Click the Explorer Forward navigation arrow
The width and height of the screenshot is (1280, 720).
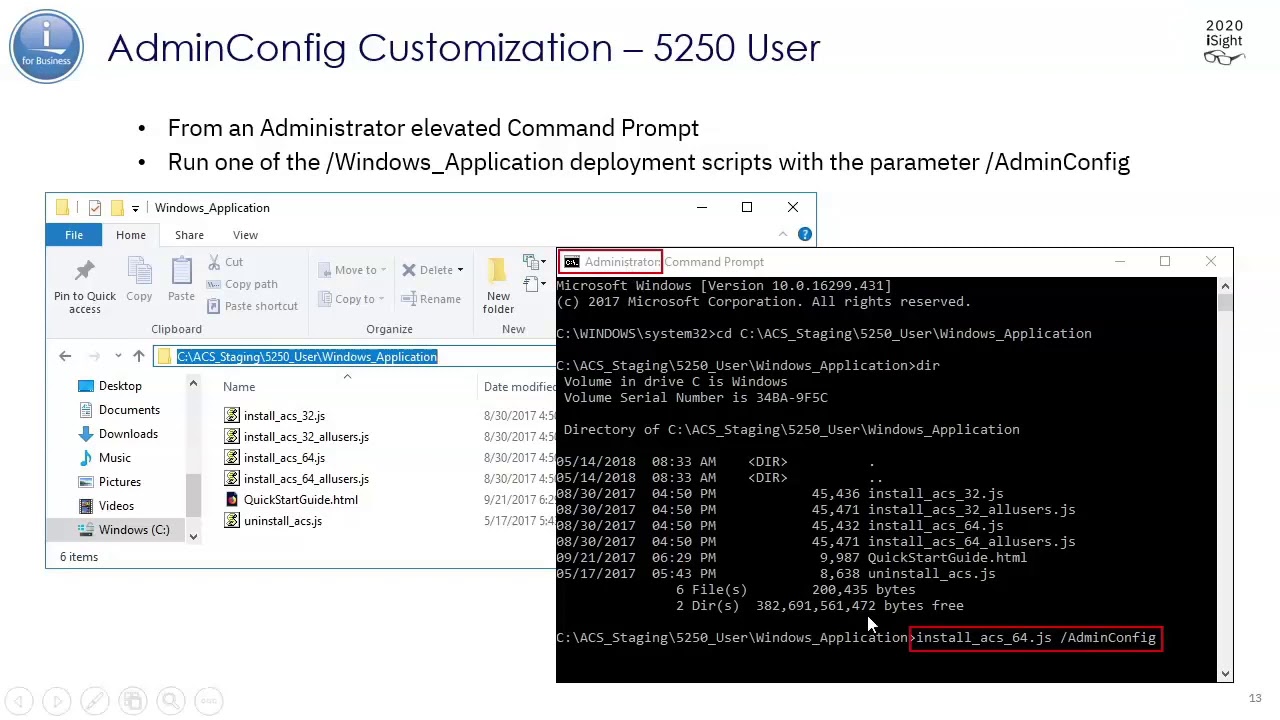[x=94, y=356]
